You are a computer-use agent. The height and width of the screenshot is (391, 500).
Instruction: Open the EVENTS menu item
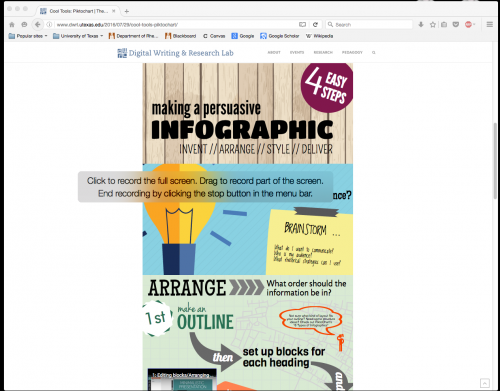pos(297,52)
